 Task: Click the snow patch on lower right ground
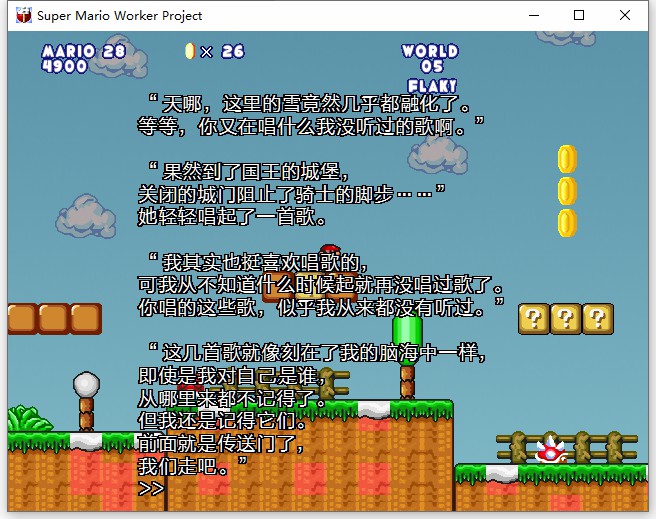pyautogui.click(x=502, y=473)
